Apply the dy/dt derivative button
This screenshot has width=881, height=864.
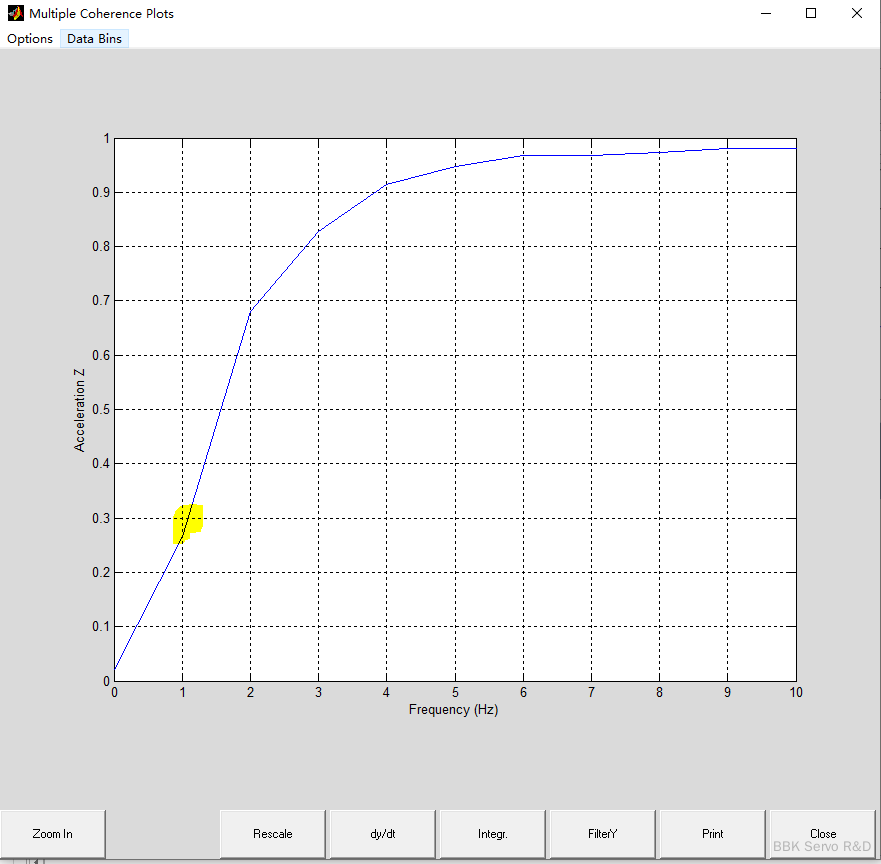[x=382, y=834]
